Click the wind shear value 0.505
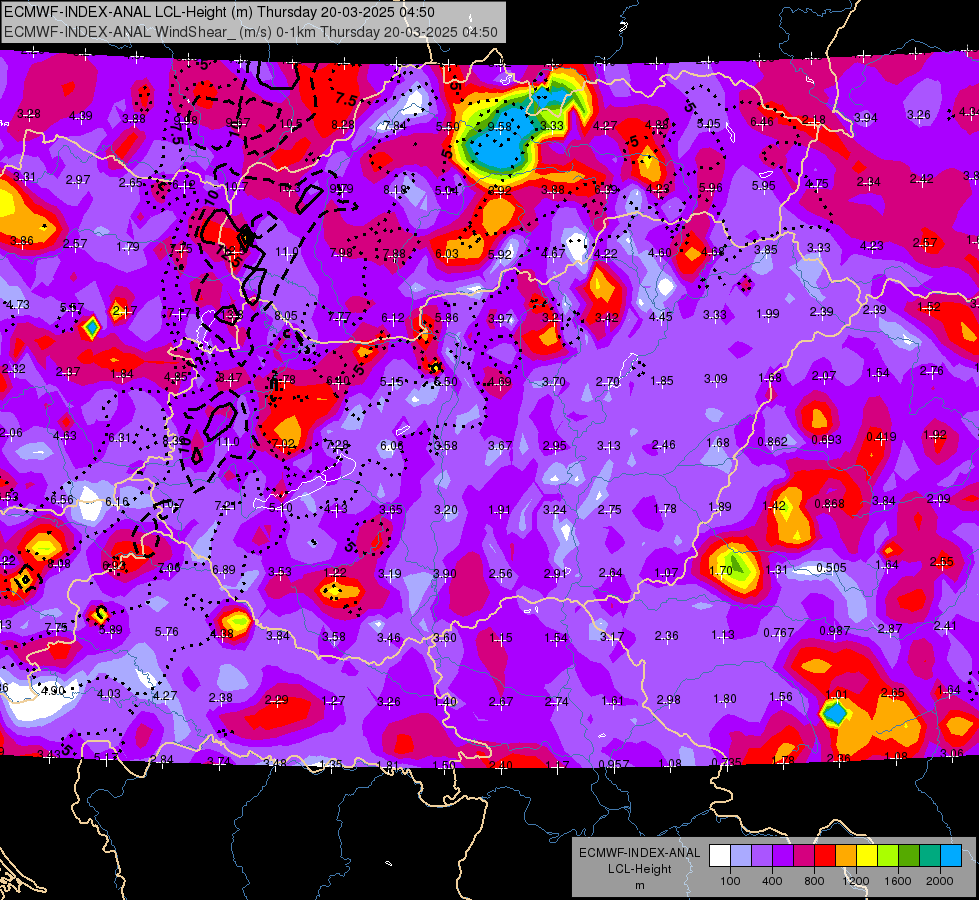Image resolution: width=979 pixels, height=900 pixels. [x=831, y=567]
